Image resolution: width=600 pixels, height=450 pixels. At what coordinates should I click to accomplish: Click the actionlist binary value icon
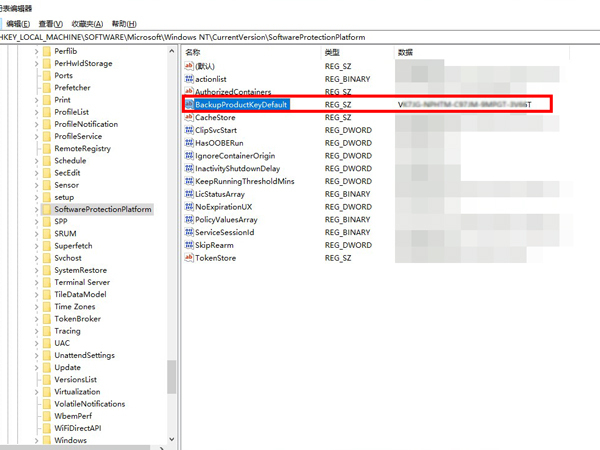[189, 78]
